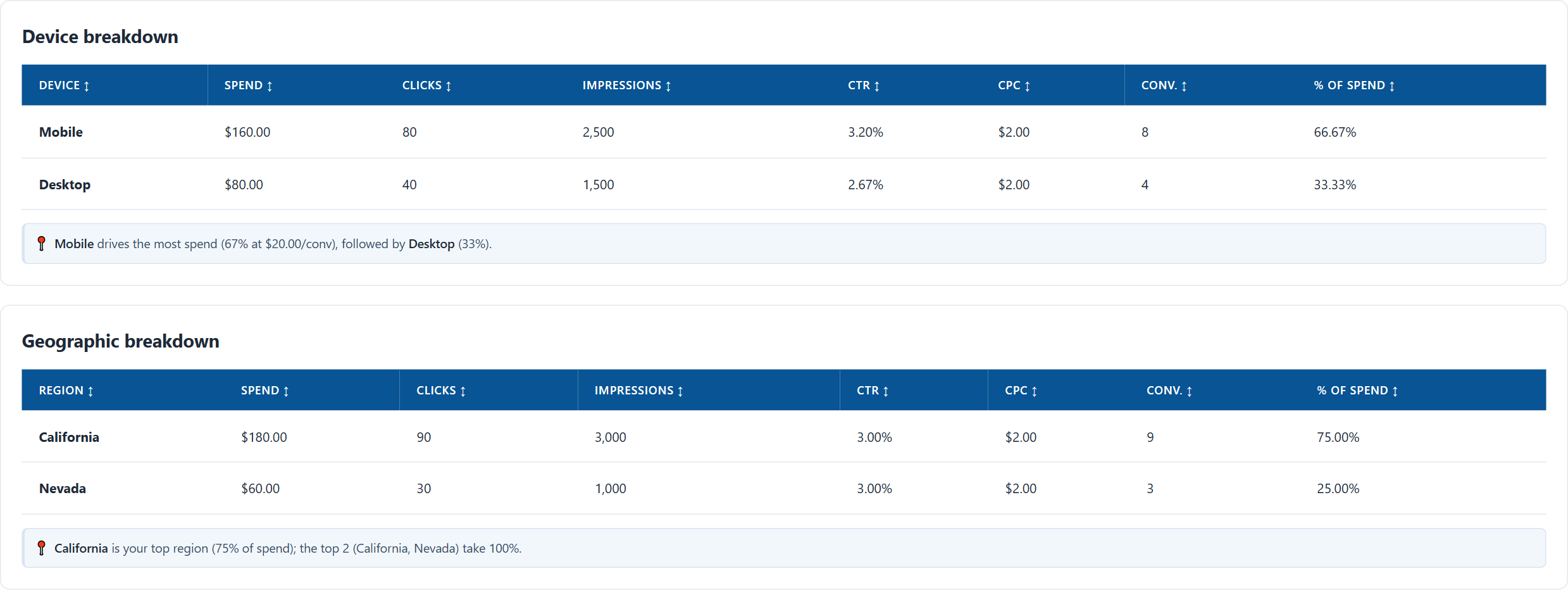Sort Geographic table by Spend
1568x590 pixels.
(264, 391)
